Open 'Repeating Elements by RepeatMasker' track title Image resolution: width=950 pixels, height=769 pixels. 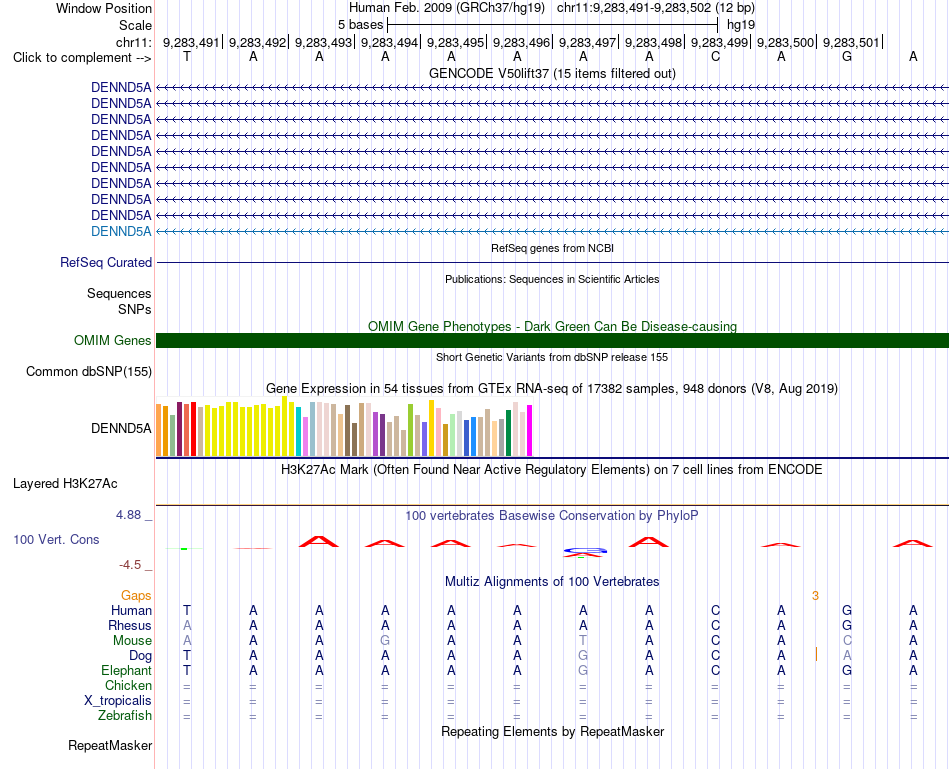(x=552, y=731)
